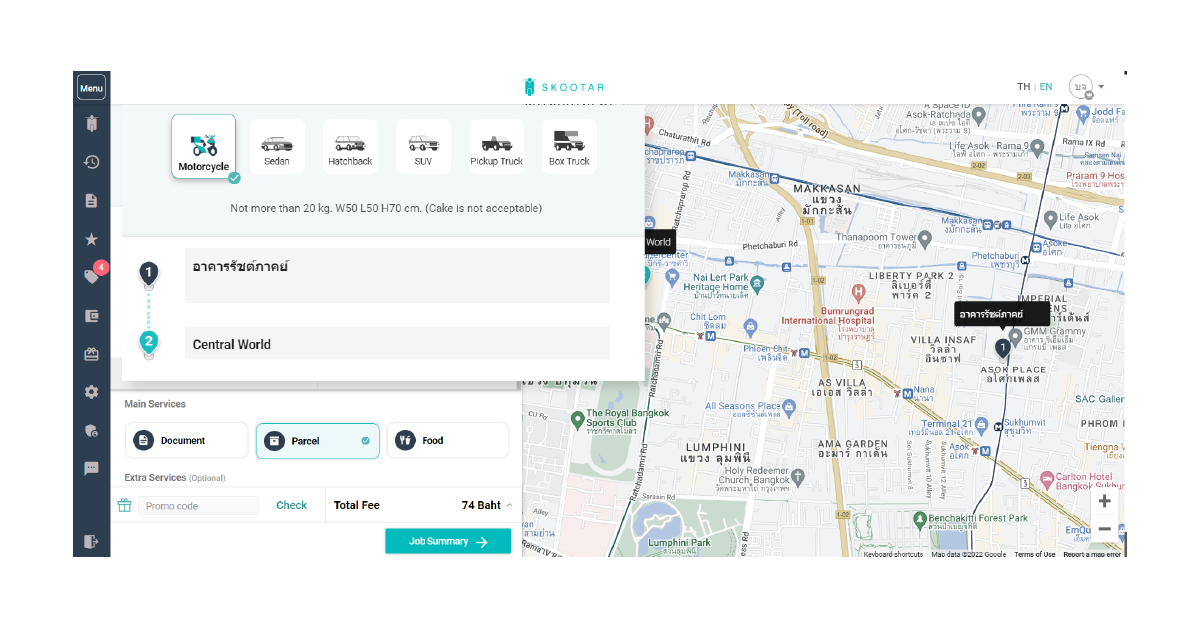Screen dimensions: 1200x628
Task: Click map marker 1 at Asok Place
Action: [x=1003, y=348]
